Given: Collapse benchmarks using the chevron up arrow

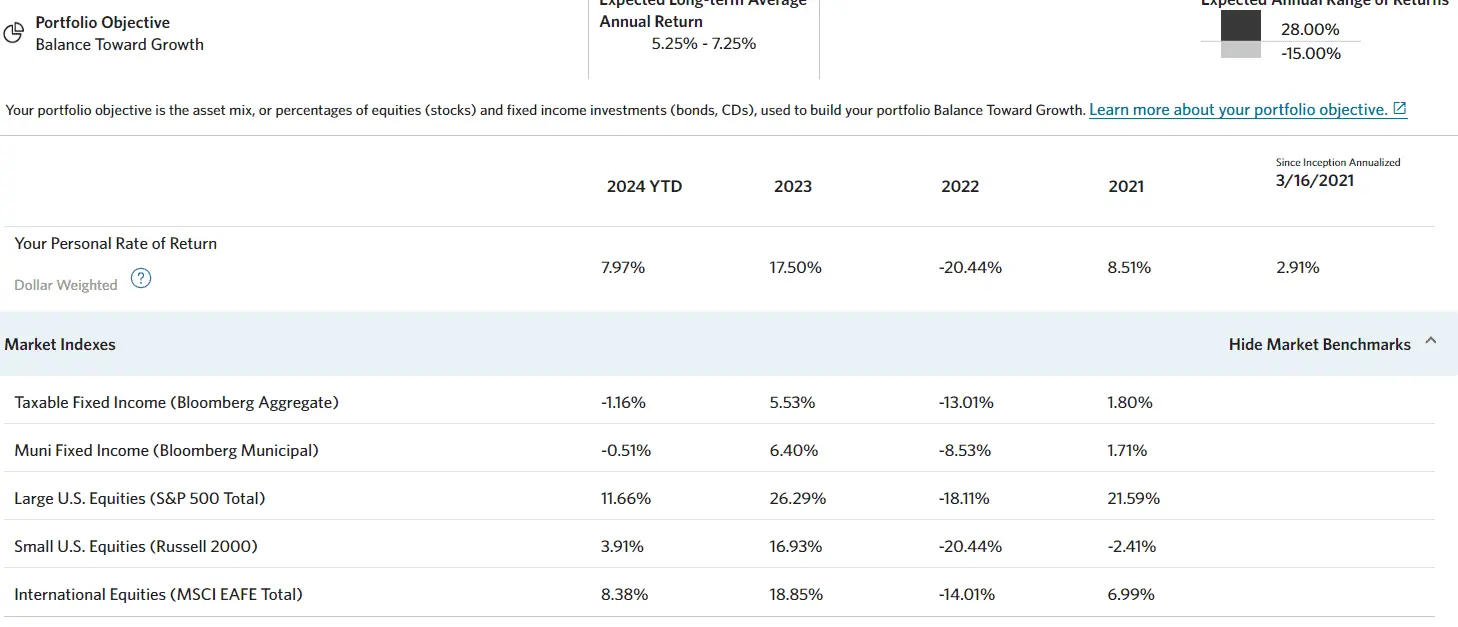Looking at the screenshot, I should [1431, 341].
